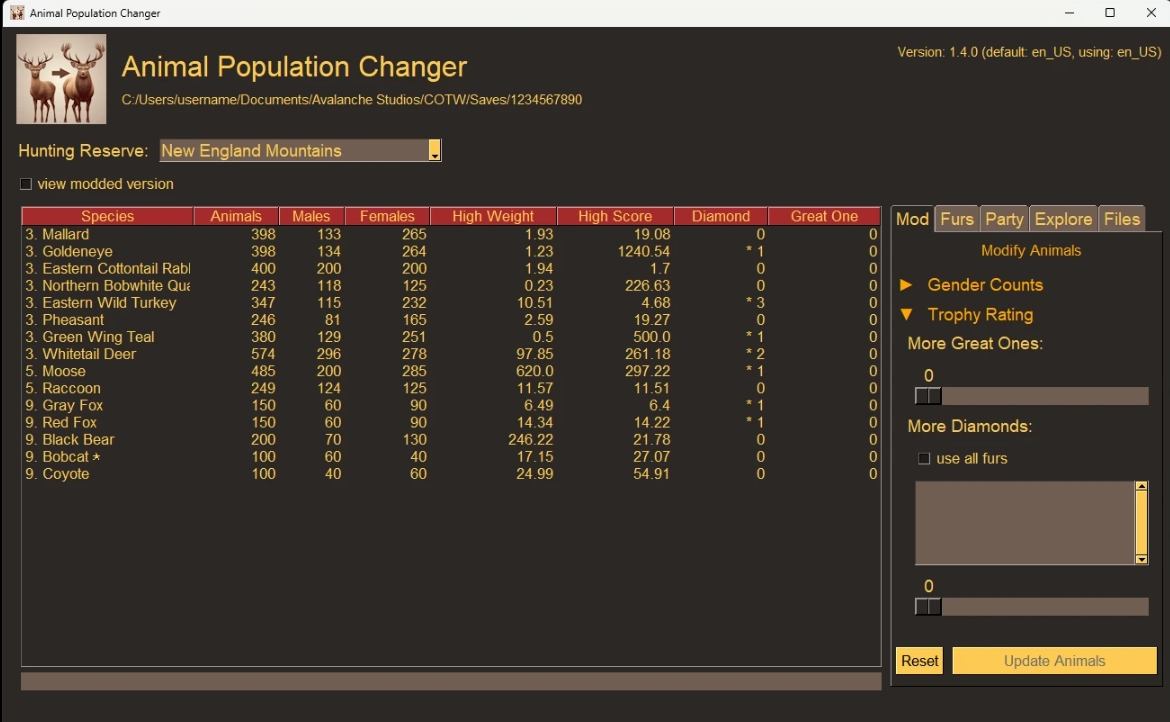Check the use all furs option
Viewport: 1170px width, 722px height.
[x=924, y=459]
